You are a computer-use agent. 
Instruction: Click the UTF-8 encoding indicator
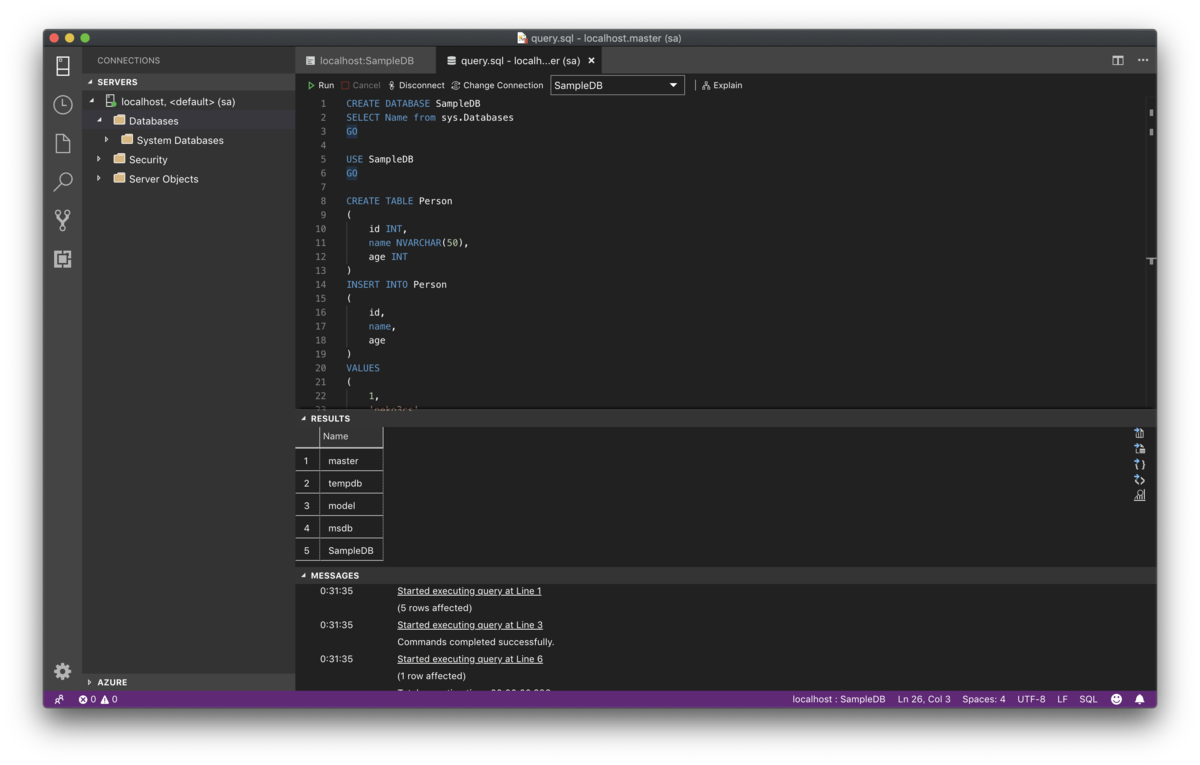(x=1031, y=699)
